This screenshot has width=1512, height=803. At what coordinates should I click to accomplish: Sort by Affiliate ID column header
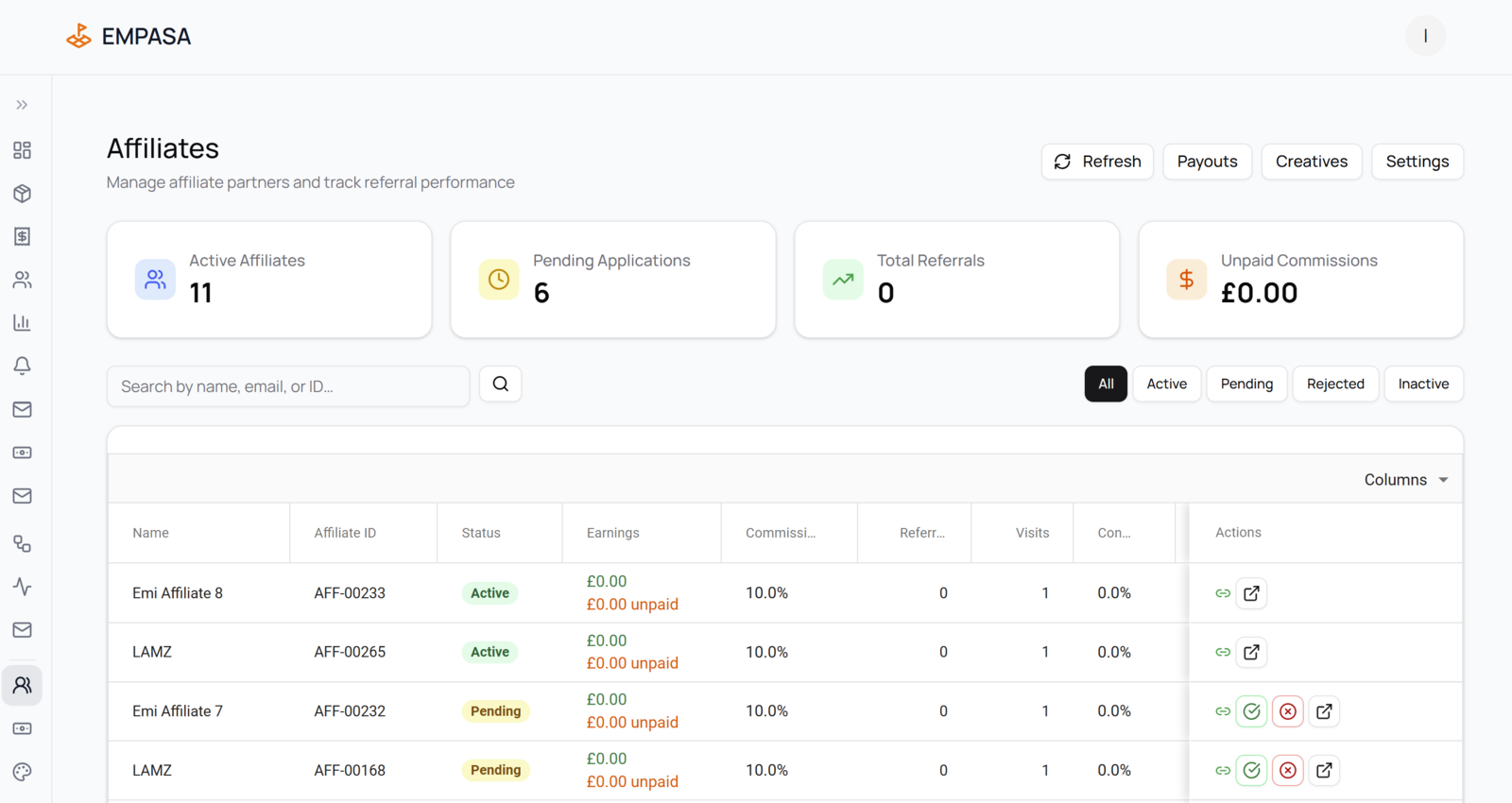tap(363, 533)
